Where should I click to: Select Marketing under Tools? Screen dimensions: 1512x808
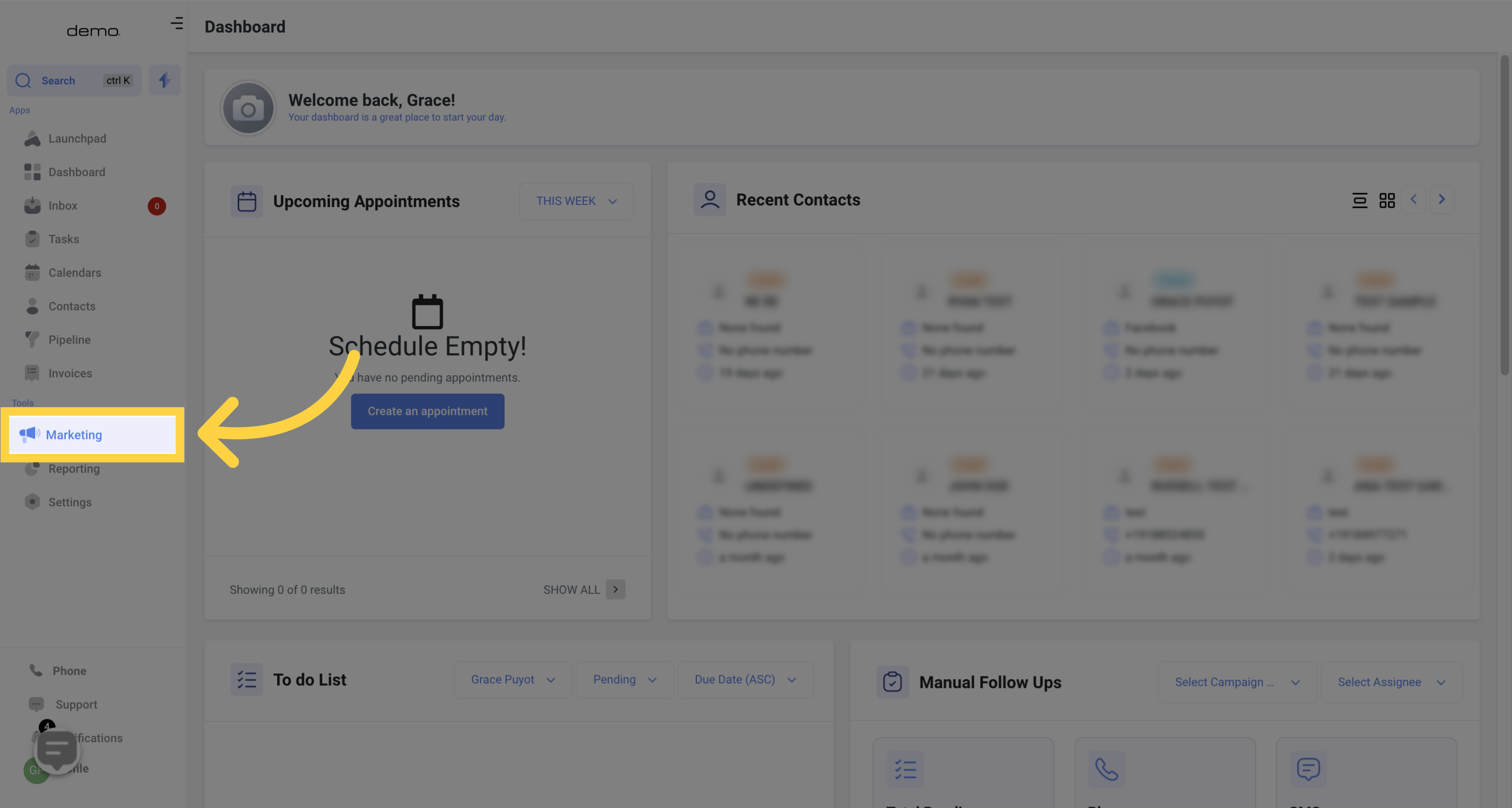pyautogui.click(x=74, y=434)
